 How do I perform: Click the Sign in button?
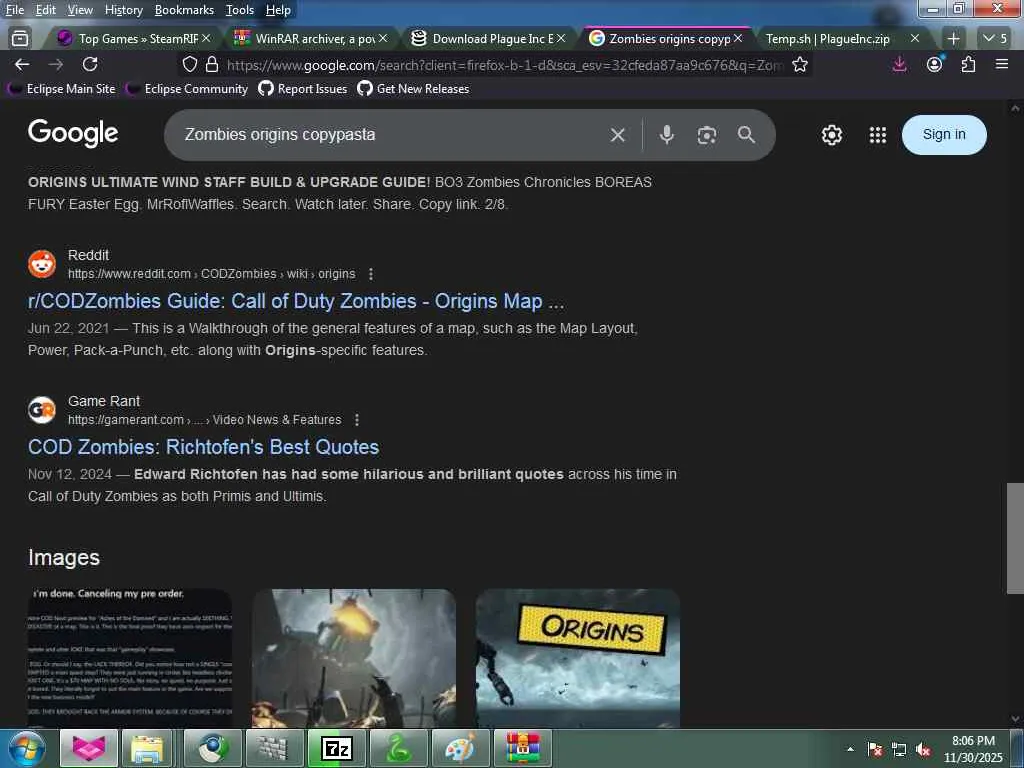tap(944, 135)
